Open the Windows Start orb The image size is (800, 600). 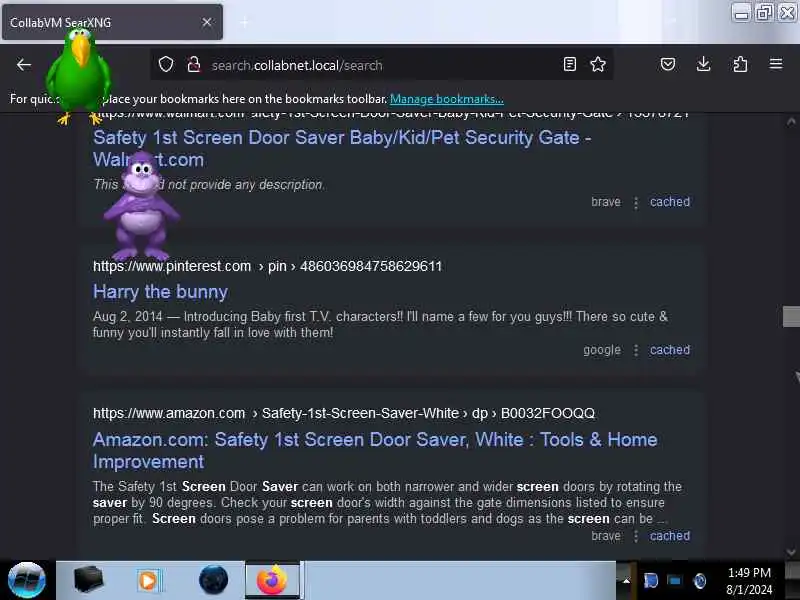(x=27, y=580)
